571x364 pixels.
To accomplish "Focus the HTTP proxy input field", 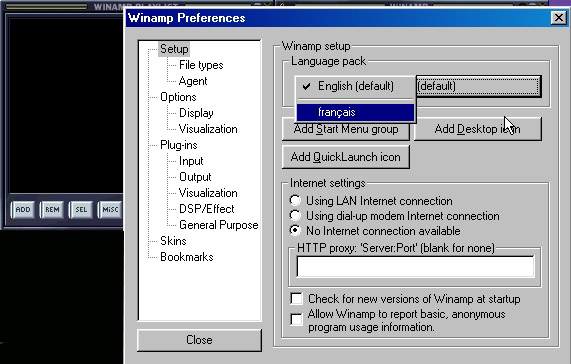I will [416, 267].
